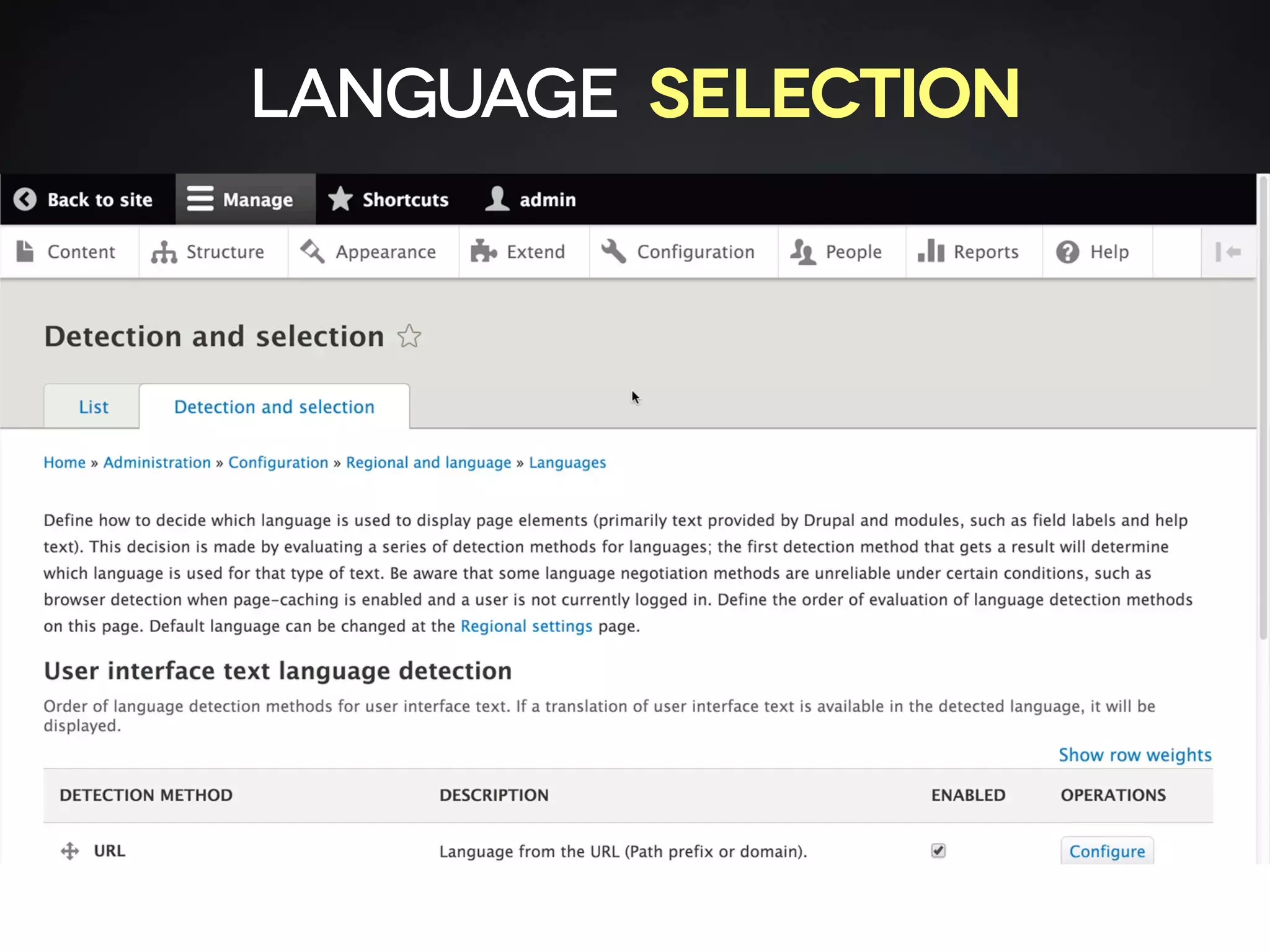Click the Back to site arrow icon
This screenshot has width=1270, height=952.
[25, 200]
